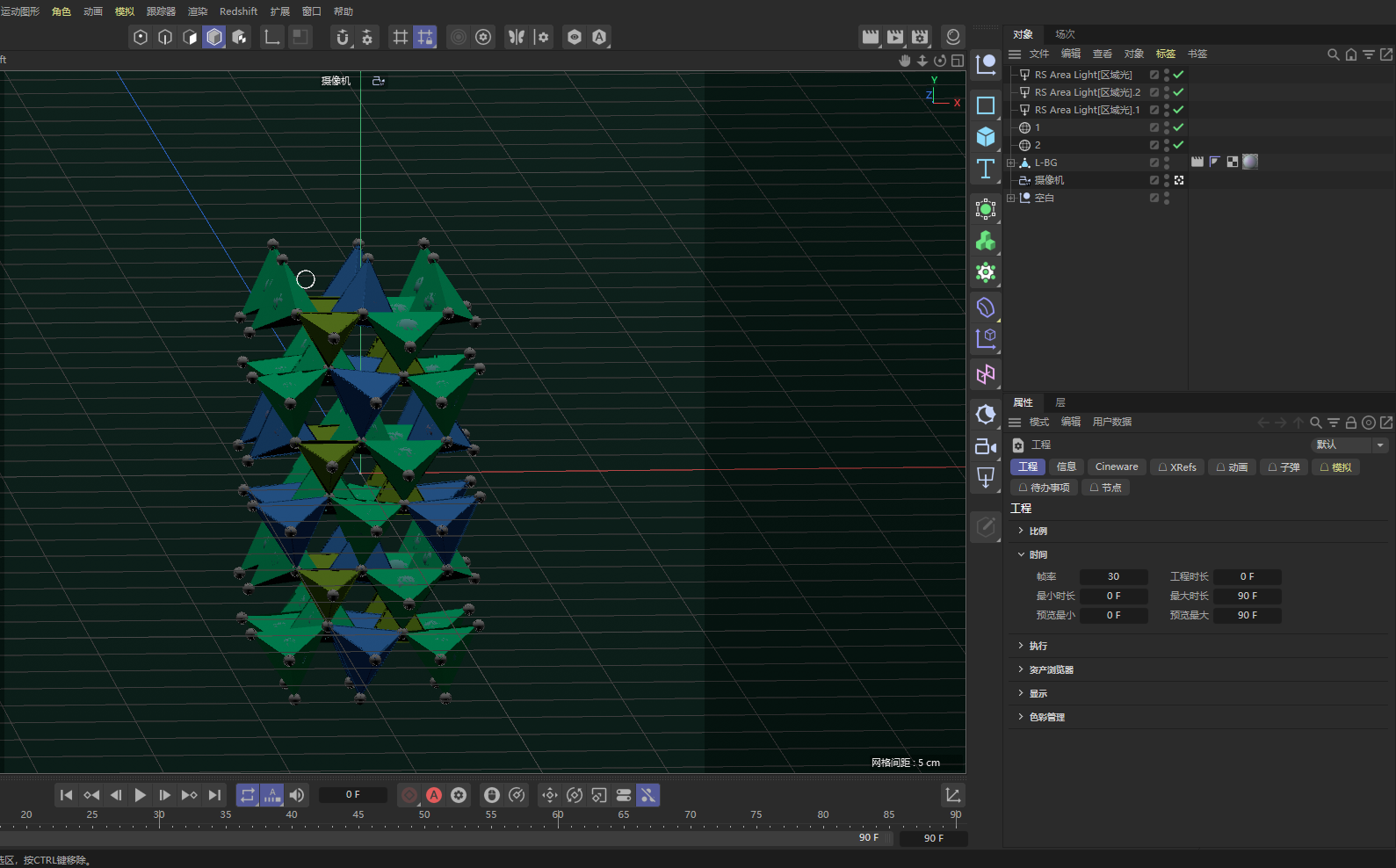Click the current frame field 0 F

coord(353,795)
